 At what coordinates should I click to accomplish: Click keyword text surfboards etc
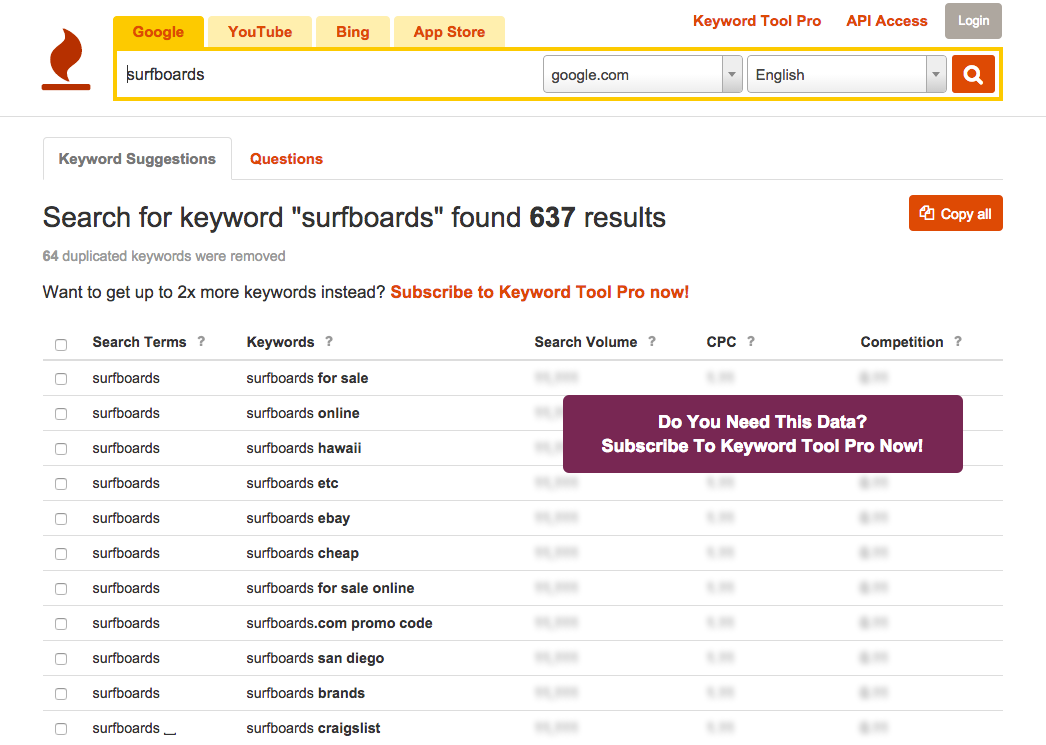[292, 483]
